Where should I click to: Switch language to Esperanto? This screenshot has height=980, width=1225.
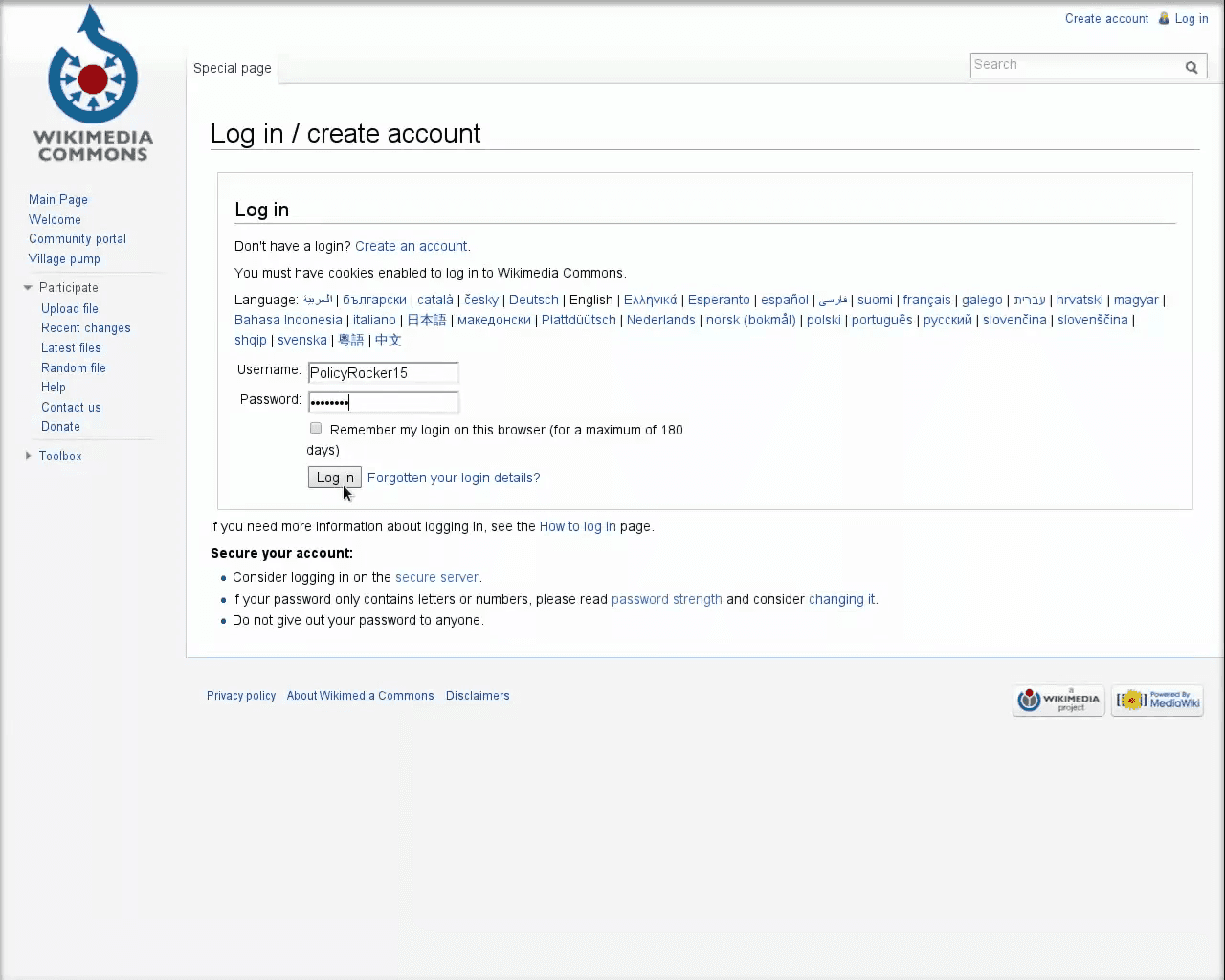pos(719,300)
